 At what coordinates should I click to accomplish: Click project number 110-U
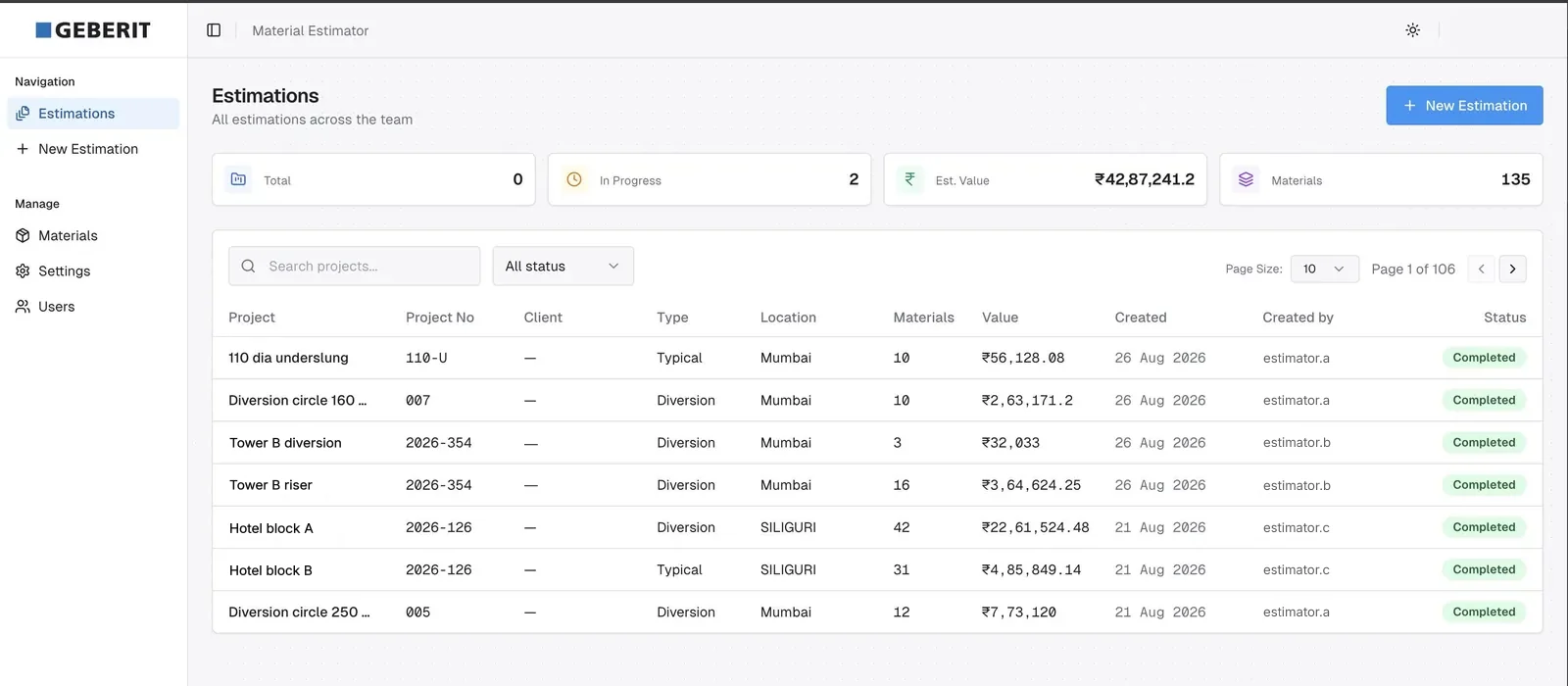point(426,358)
